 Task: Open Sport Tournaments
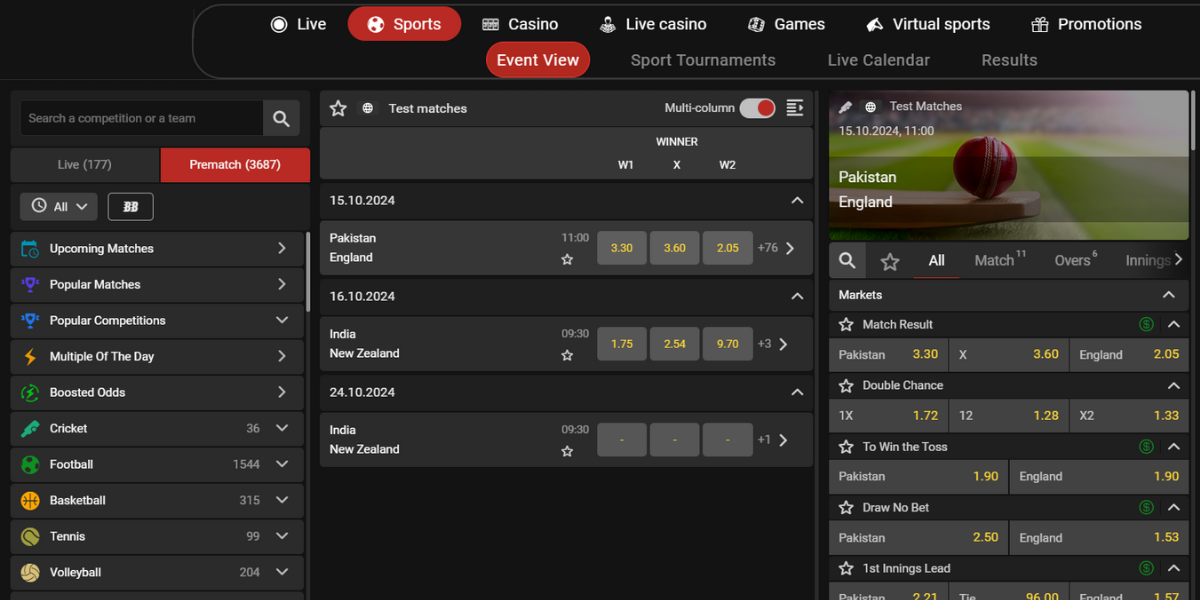click(x=702, y=60)
